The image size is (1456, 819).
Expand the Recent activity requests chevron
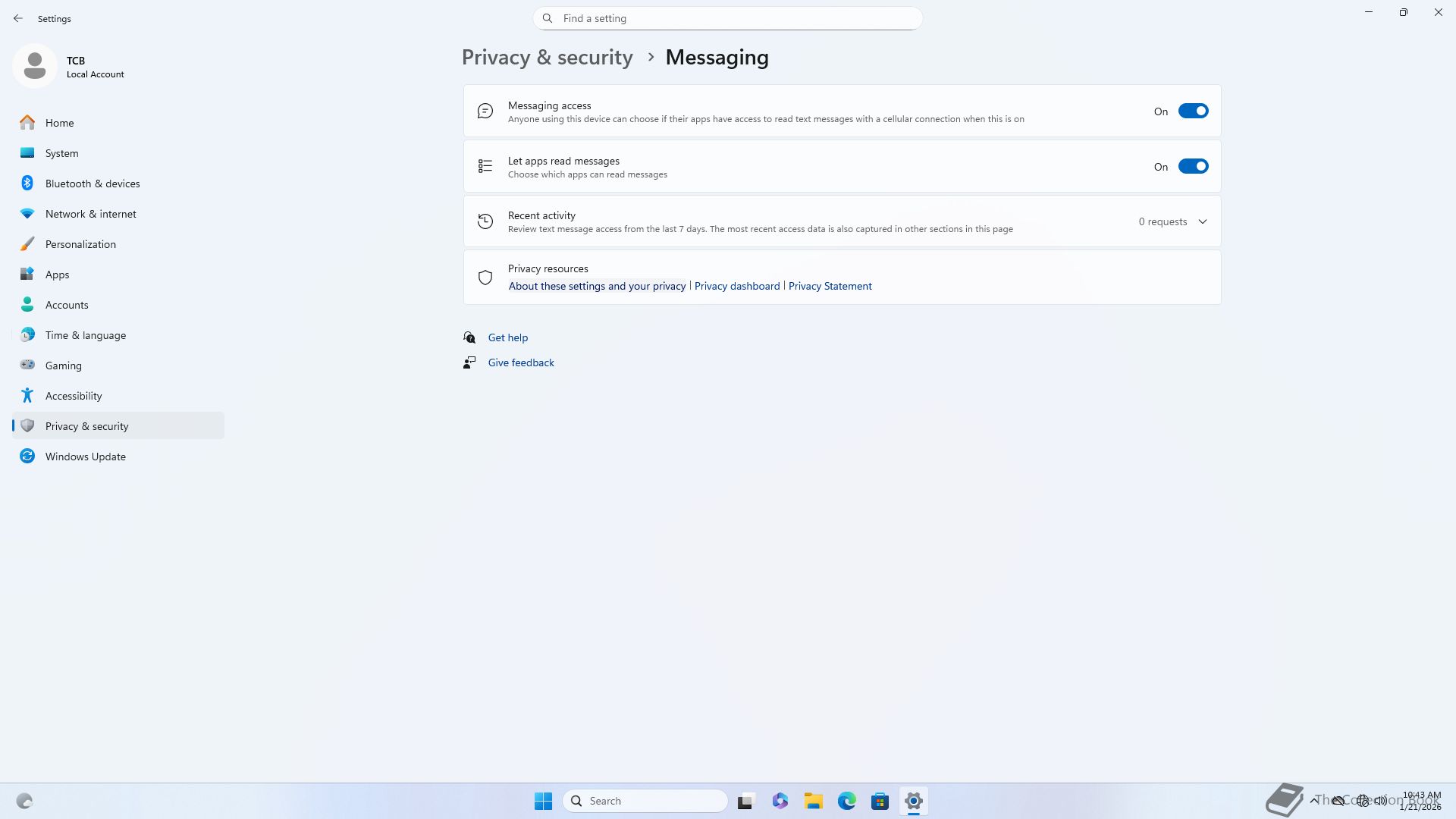point(1202,222)
